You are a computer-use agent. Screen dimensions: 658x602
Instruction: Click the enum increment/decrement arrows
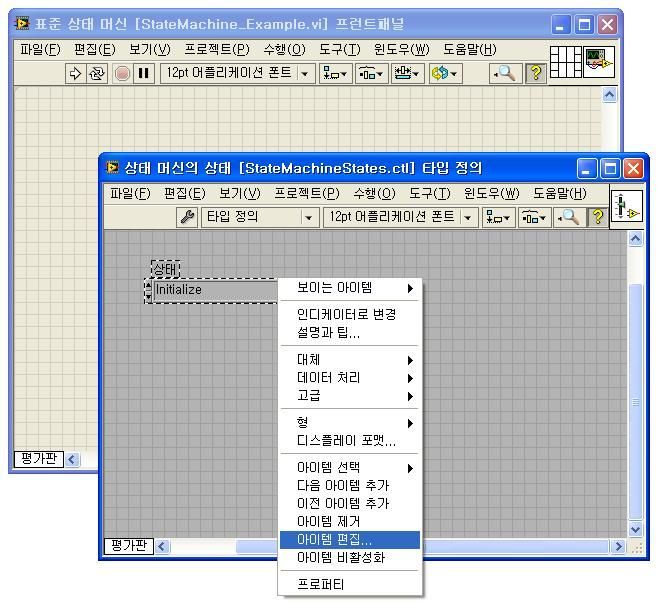pyautogui.click(x=148, y=290)
